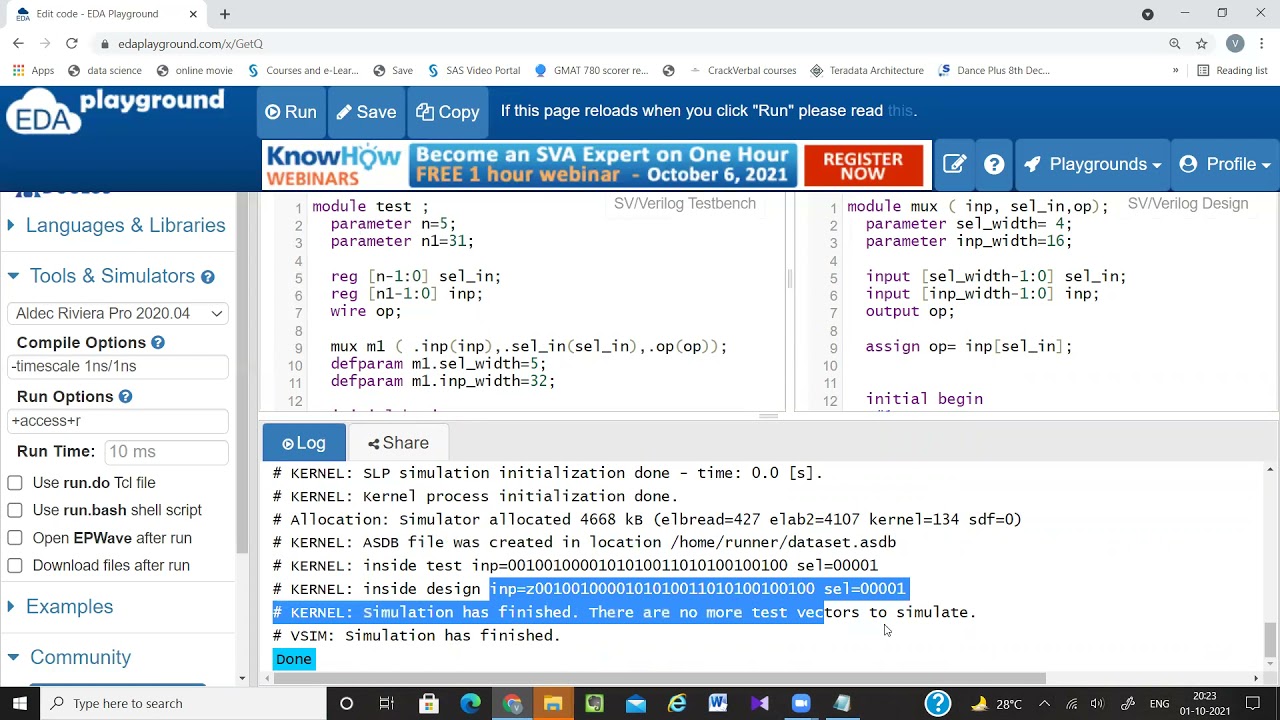
Task: Click the taskbar search box
Action: coord(183,703)
